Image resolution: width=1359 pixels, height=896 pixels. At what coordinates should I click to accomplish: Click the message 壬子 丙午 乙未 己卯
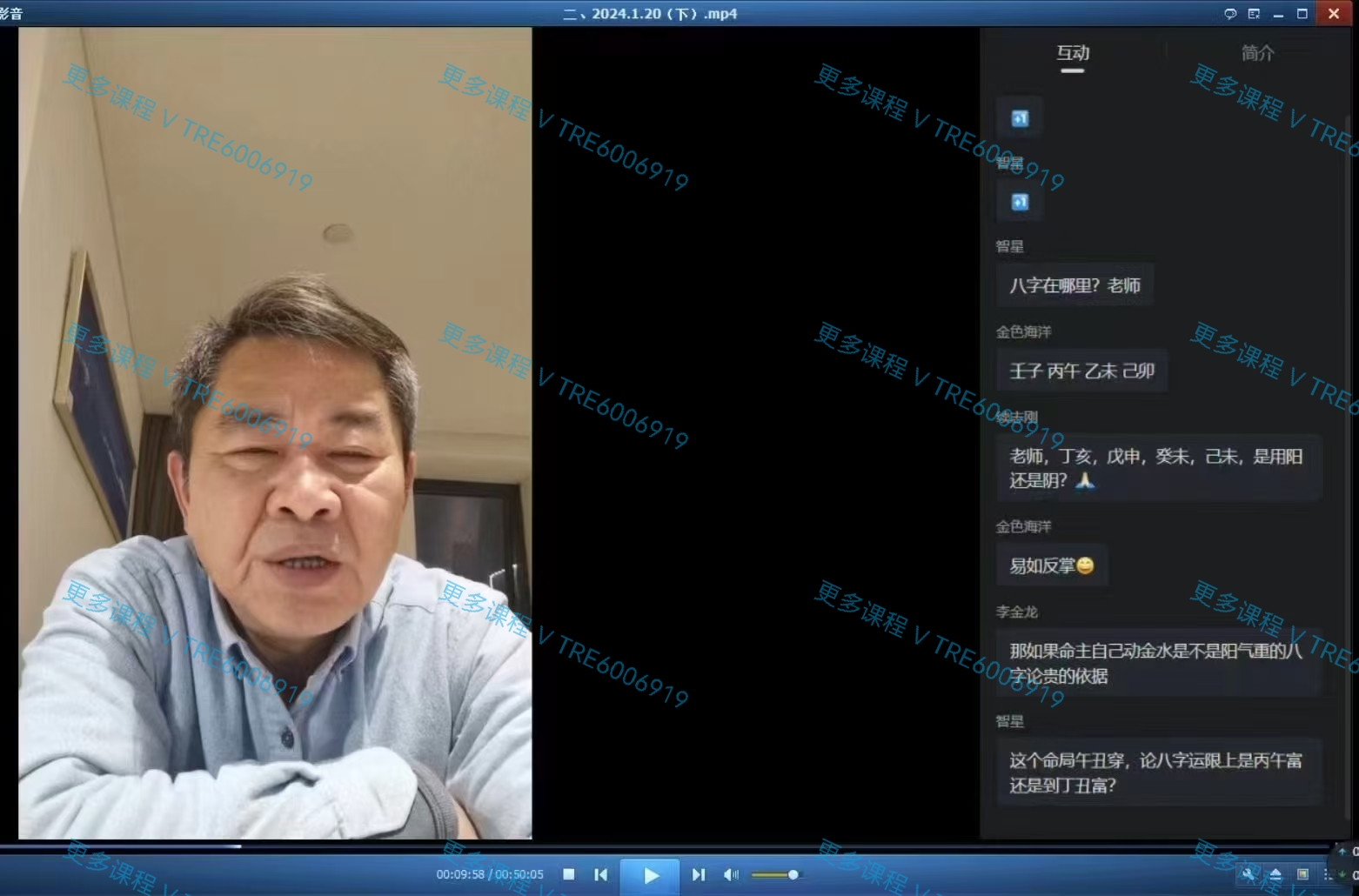point(1081,371)
